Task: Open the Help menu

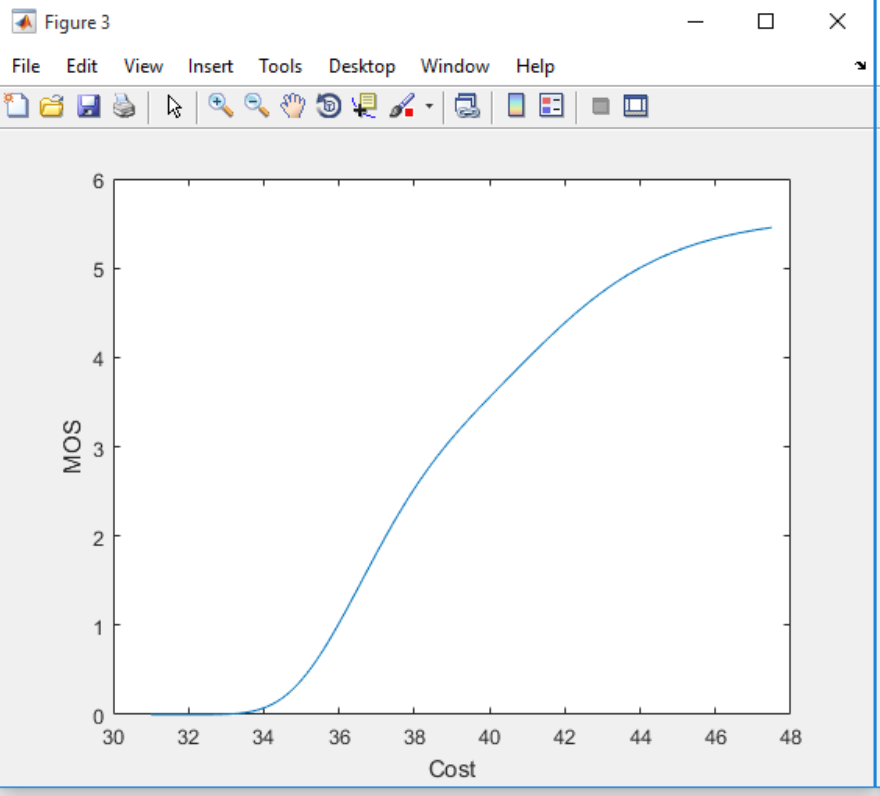Action: [x=535, y=66]
